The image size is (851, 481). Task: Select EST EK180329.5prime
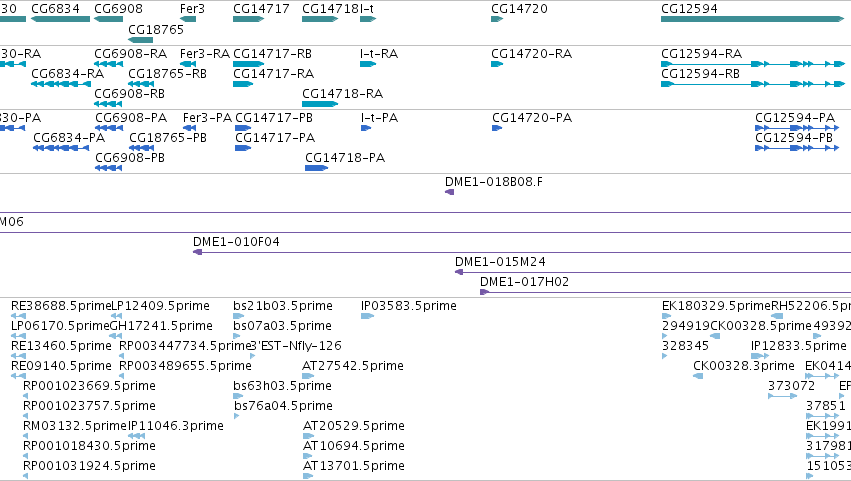coord(716,306)
